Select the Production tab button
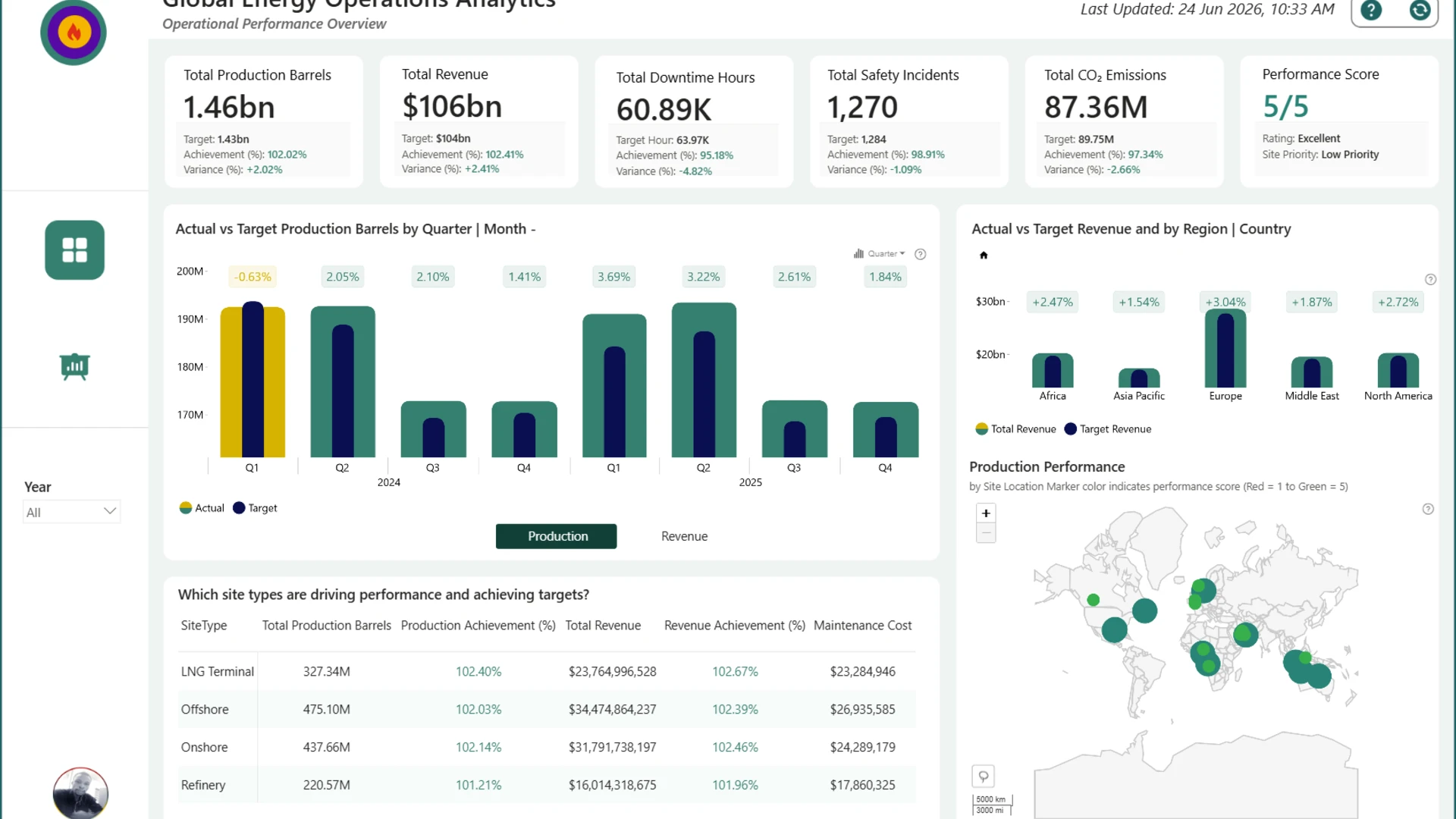Screen dimensions: 1456x819 [557, 536]
